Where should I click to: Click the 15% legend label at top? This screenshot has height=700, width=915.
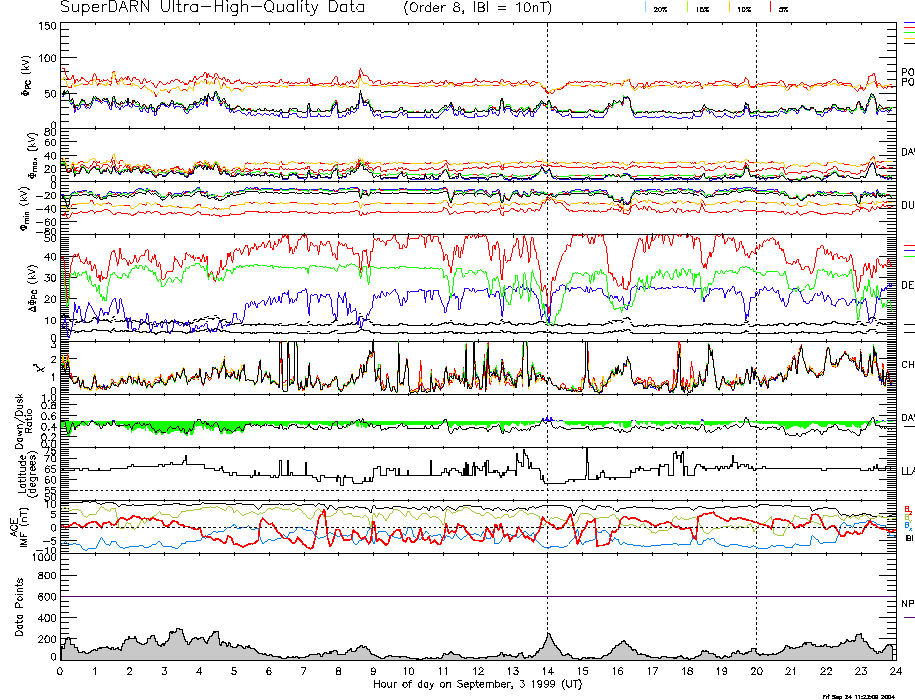(703, 9)
